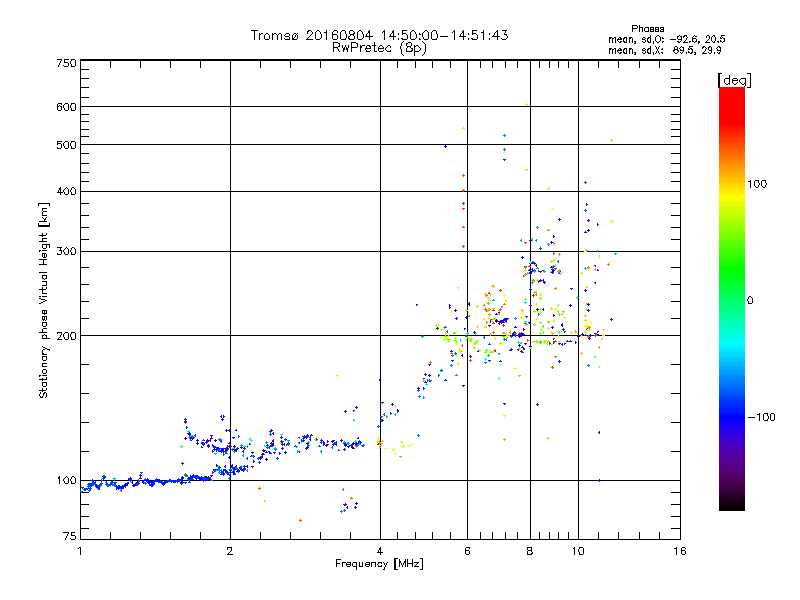Image resolution: width=800 pixels, height=600 pixels.
Task: Click the colorbar tick label "-100"
Action: (x=761, y=417)
